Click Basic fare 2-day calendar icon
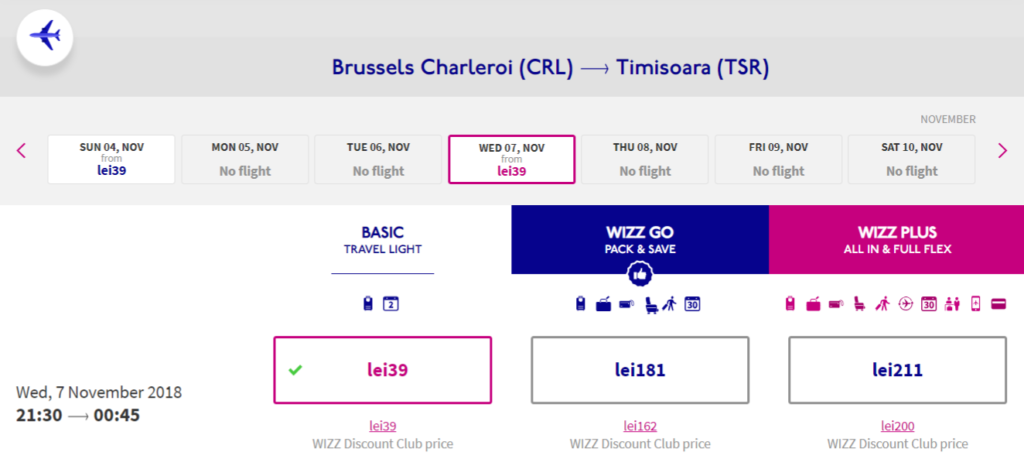 [x=391, y=304]
